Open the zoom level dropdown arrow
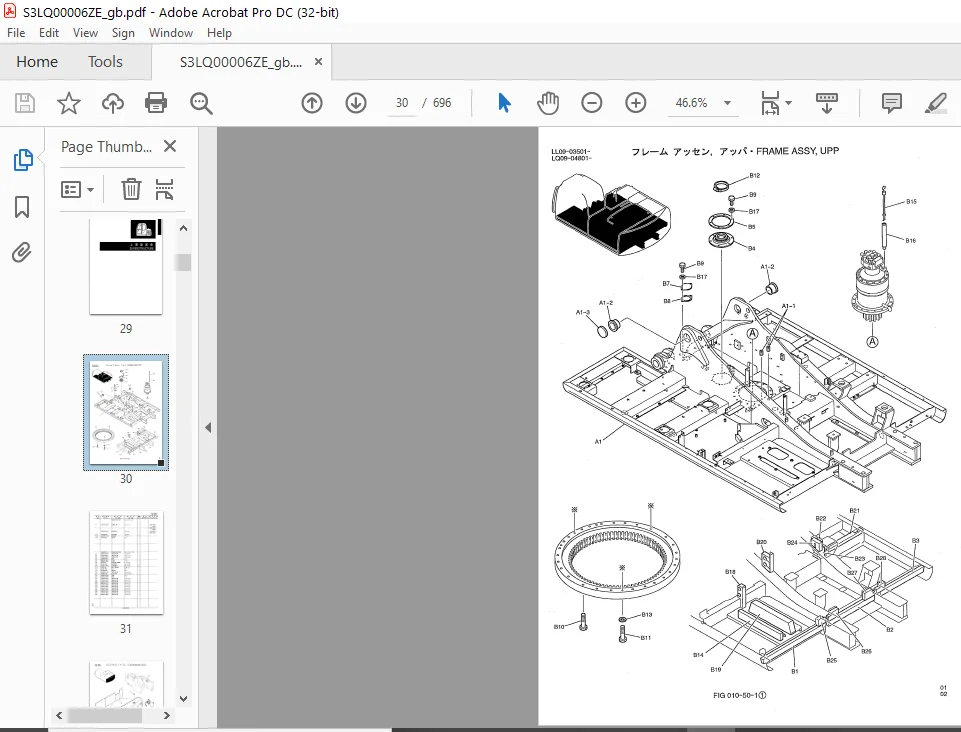 point(727,103)
